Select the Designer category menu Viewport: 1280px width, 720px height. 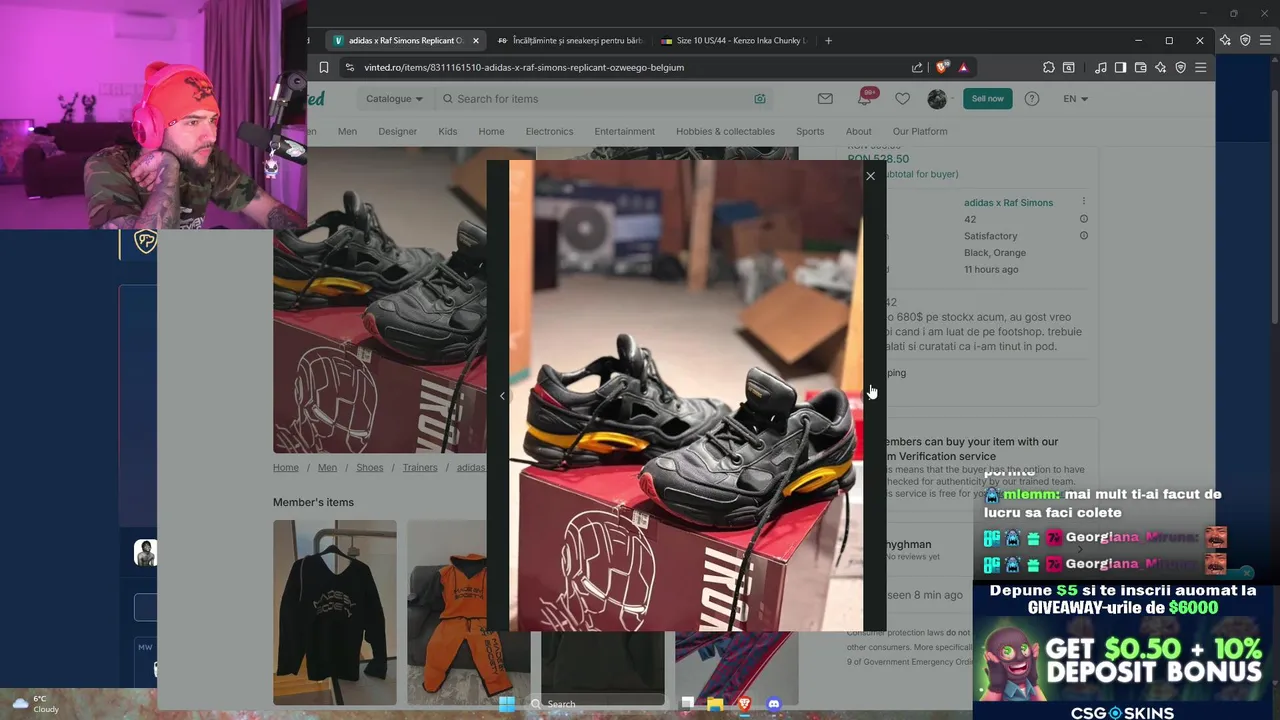coord(397,131)
